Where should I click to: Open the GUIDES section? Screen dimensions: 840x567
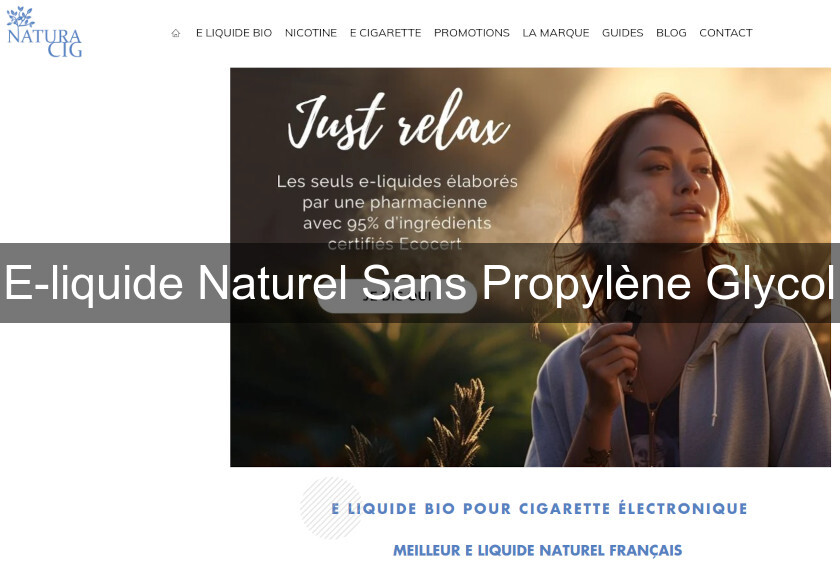tap(622, 33)
